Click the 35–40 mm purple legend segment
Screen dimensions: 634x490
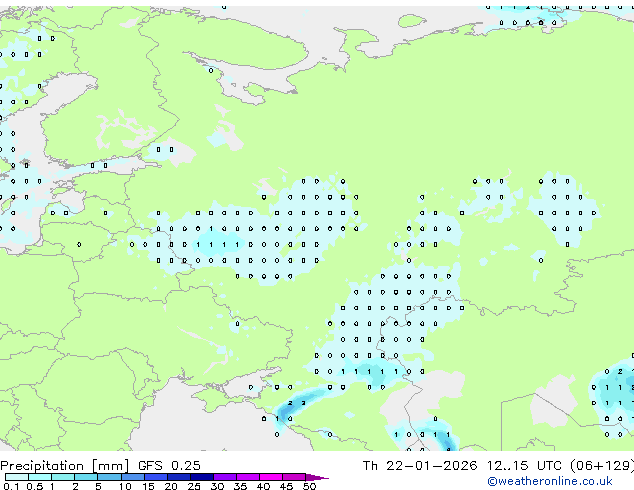click(x=247, y=477)
